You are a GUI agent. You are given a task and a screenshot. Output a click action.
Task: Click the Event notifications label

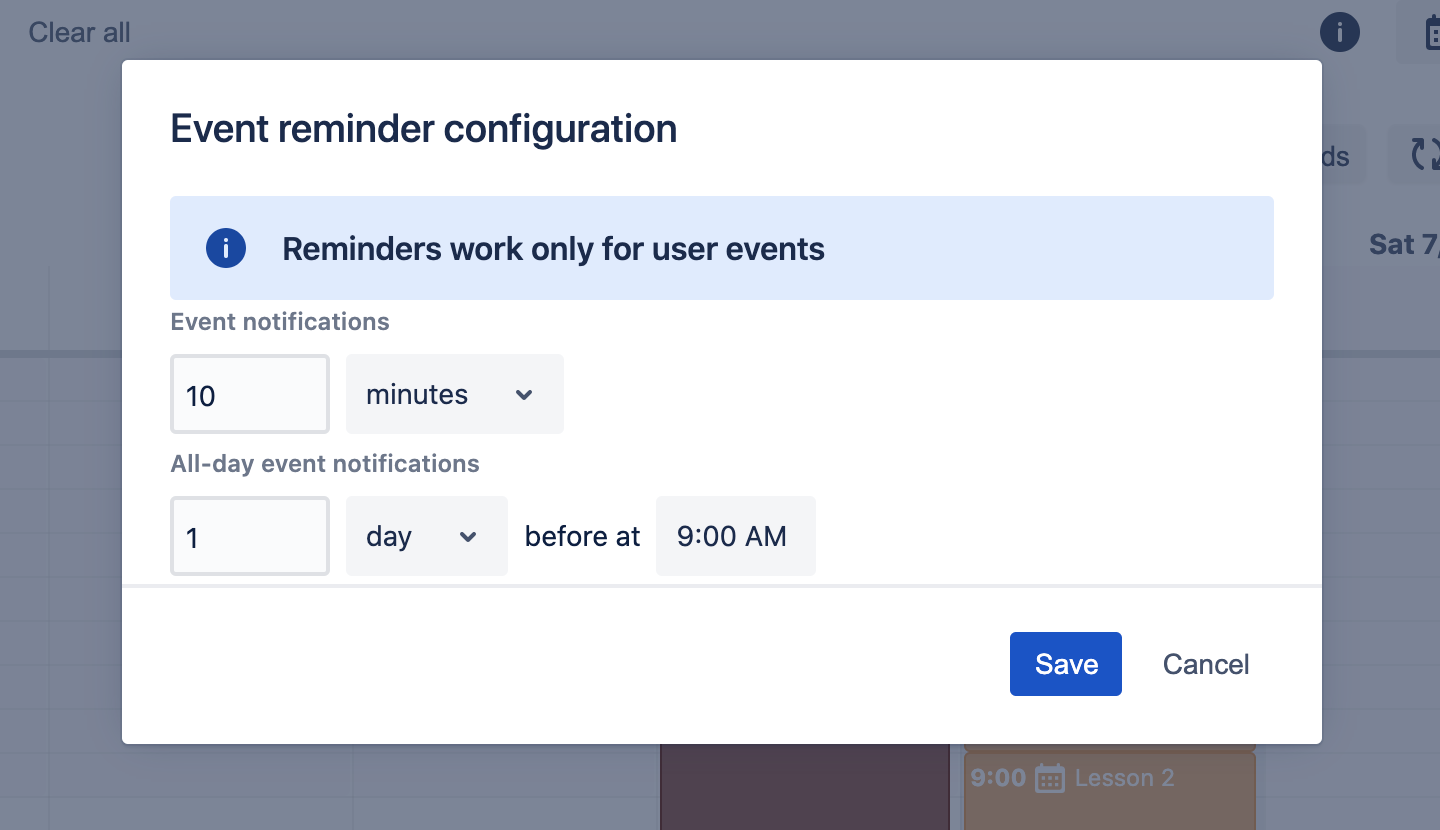pyautogui.click(x=280, y=322)
